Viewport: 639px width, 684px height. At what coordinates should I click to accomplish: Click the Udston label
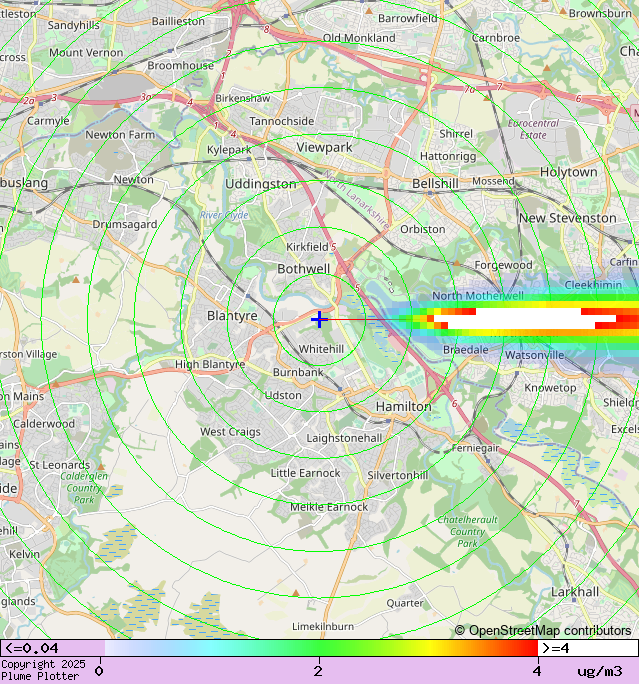(x=283, y=395)
